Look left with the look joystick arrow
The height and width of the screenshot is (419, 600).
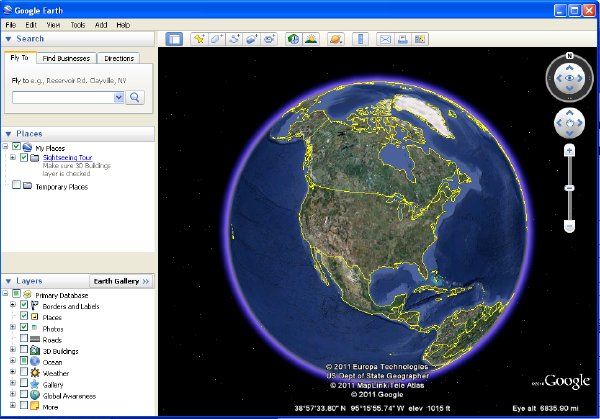pyautogui.click(x=559, y=78)
